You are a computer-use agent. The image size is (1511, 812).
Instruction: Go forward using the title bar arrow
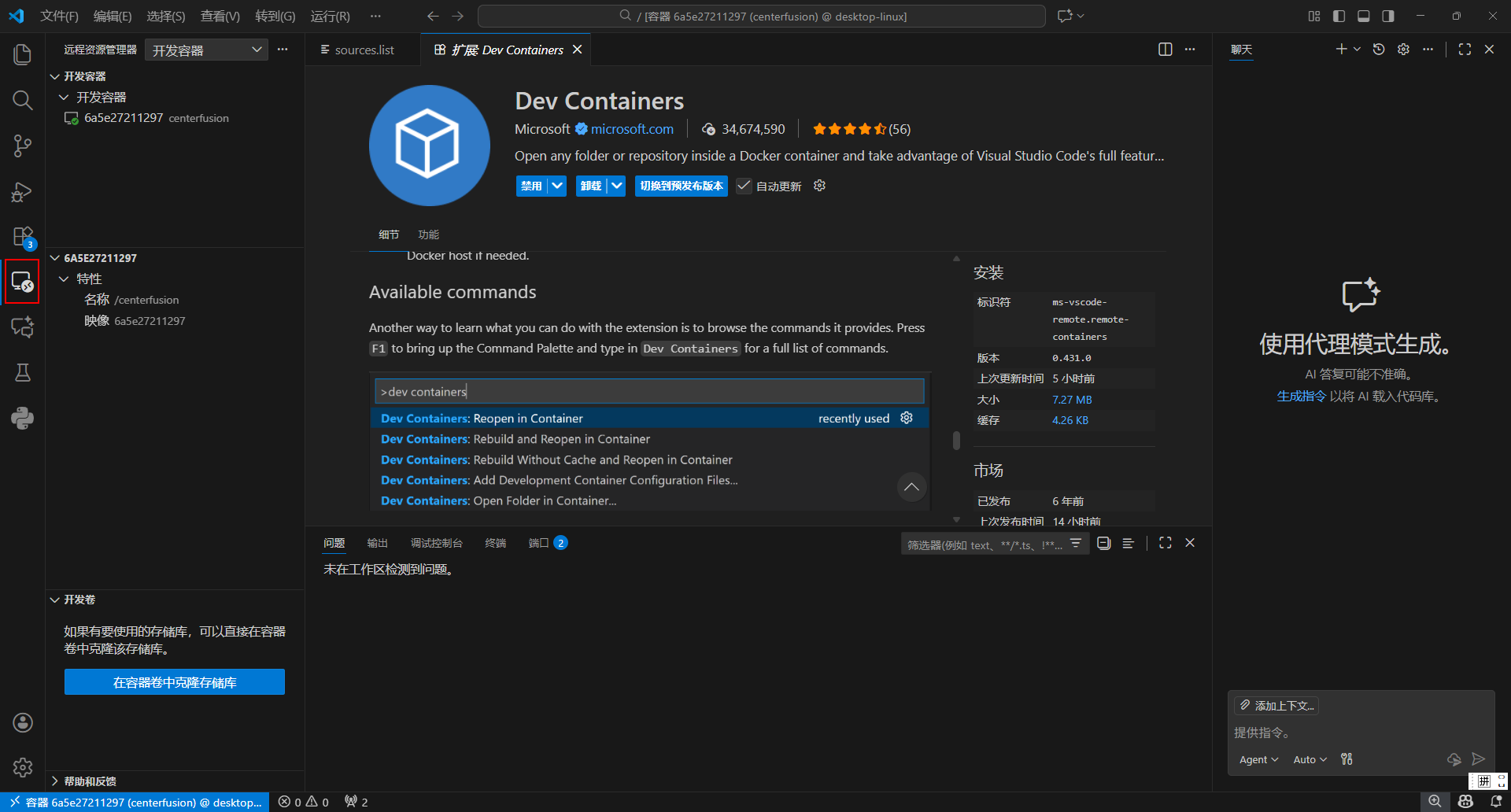tap(458, 16)
